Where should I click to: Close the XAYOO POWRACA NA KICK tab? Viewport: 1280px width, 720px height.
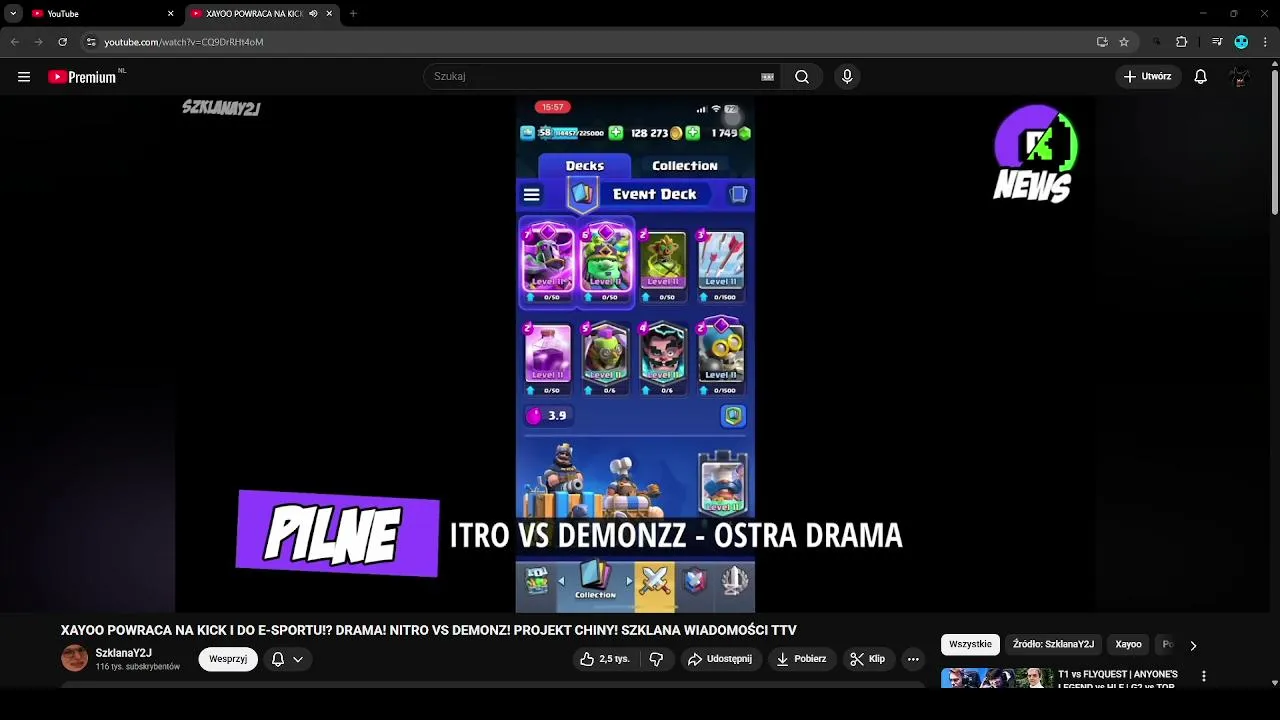point(329,14)
